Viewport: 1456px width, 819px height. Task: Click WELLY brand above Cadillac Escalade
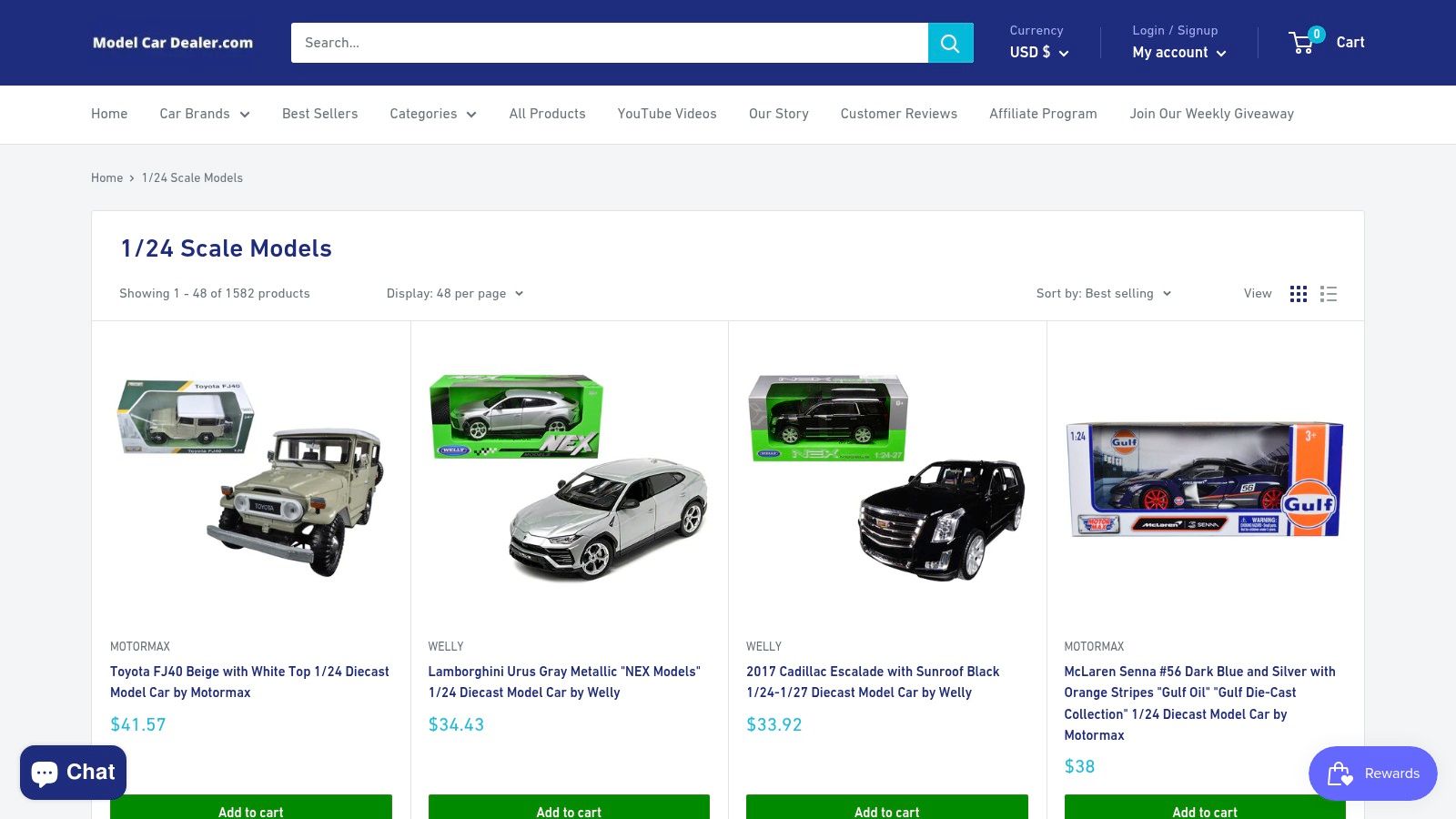coord(763,646)
